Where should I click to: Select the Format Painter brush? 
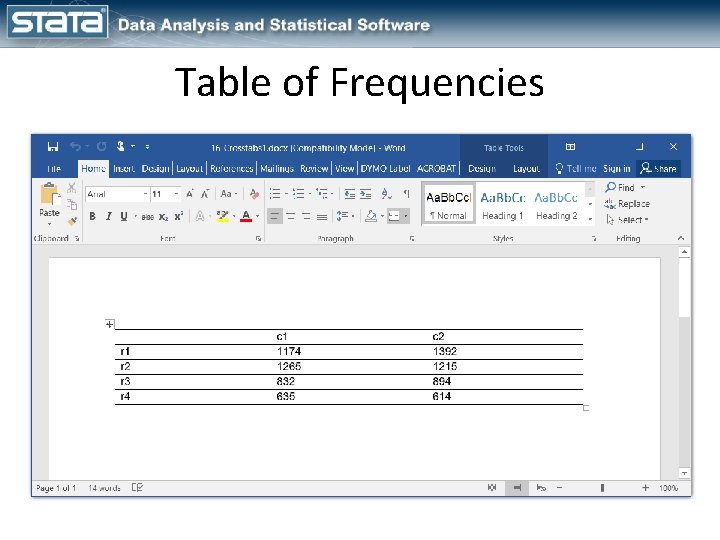[72, 221]
